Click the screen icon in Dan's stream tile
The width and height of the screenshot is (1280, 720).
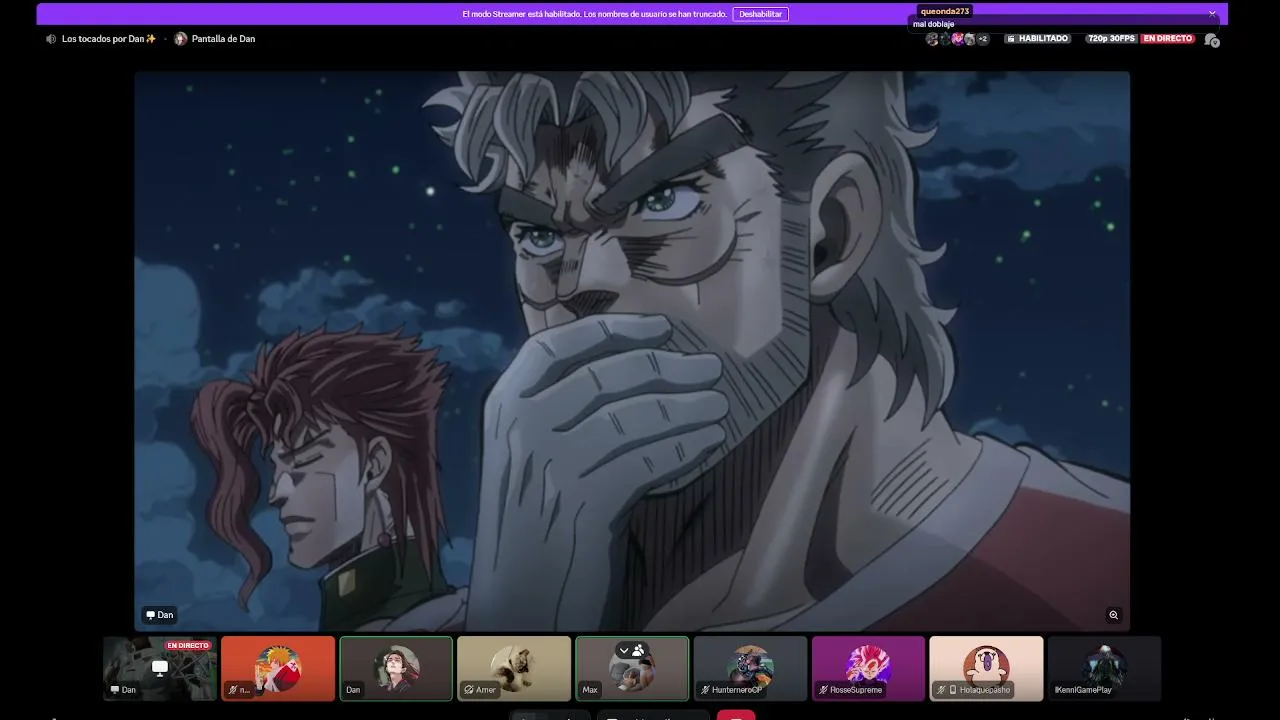[x=160, y=667]
